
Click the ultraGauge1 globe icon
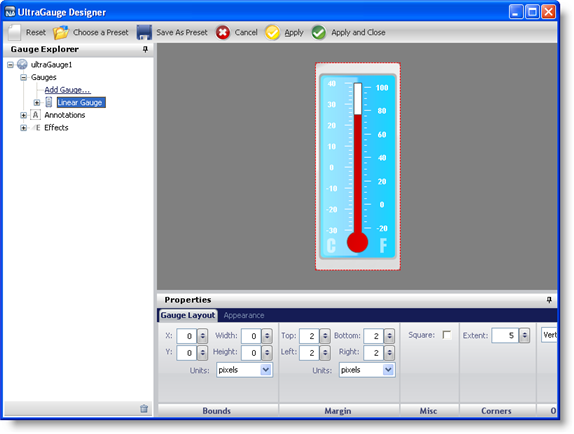[22, 64]
